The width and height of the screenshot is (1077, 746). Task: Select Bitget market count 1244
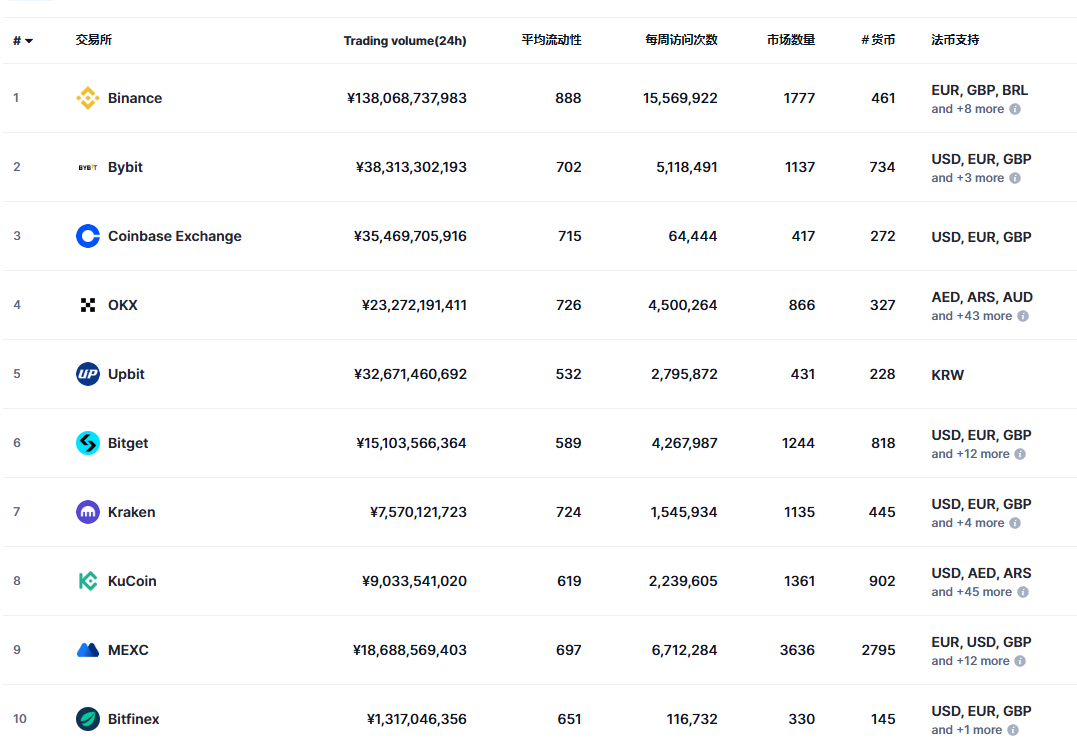[x=798, y=443]
